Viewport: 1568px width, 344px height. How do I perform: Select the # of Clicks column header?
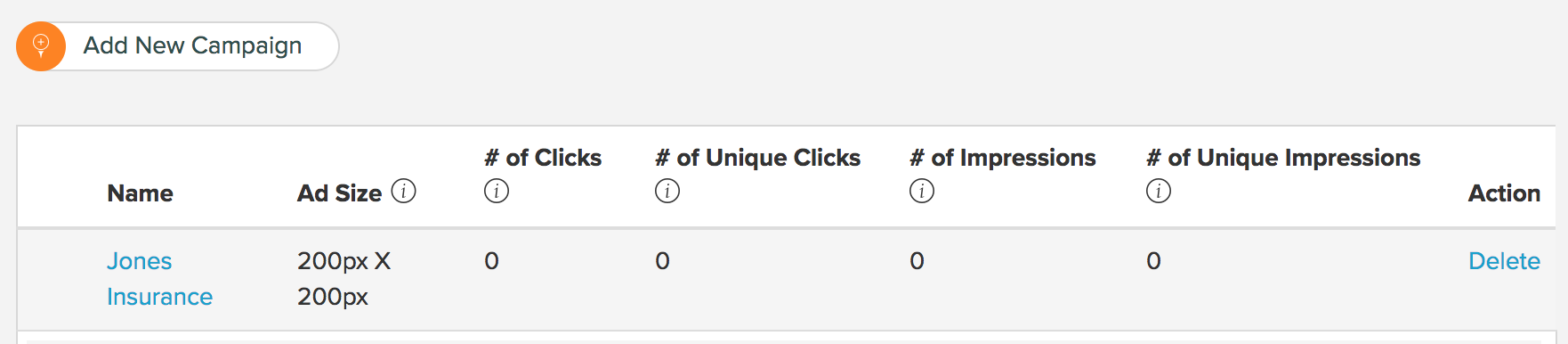pos(543,158)
